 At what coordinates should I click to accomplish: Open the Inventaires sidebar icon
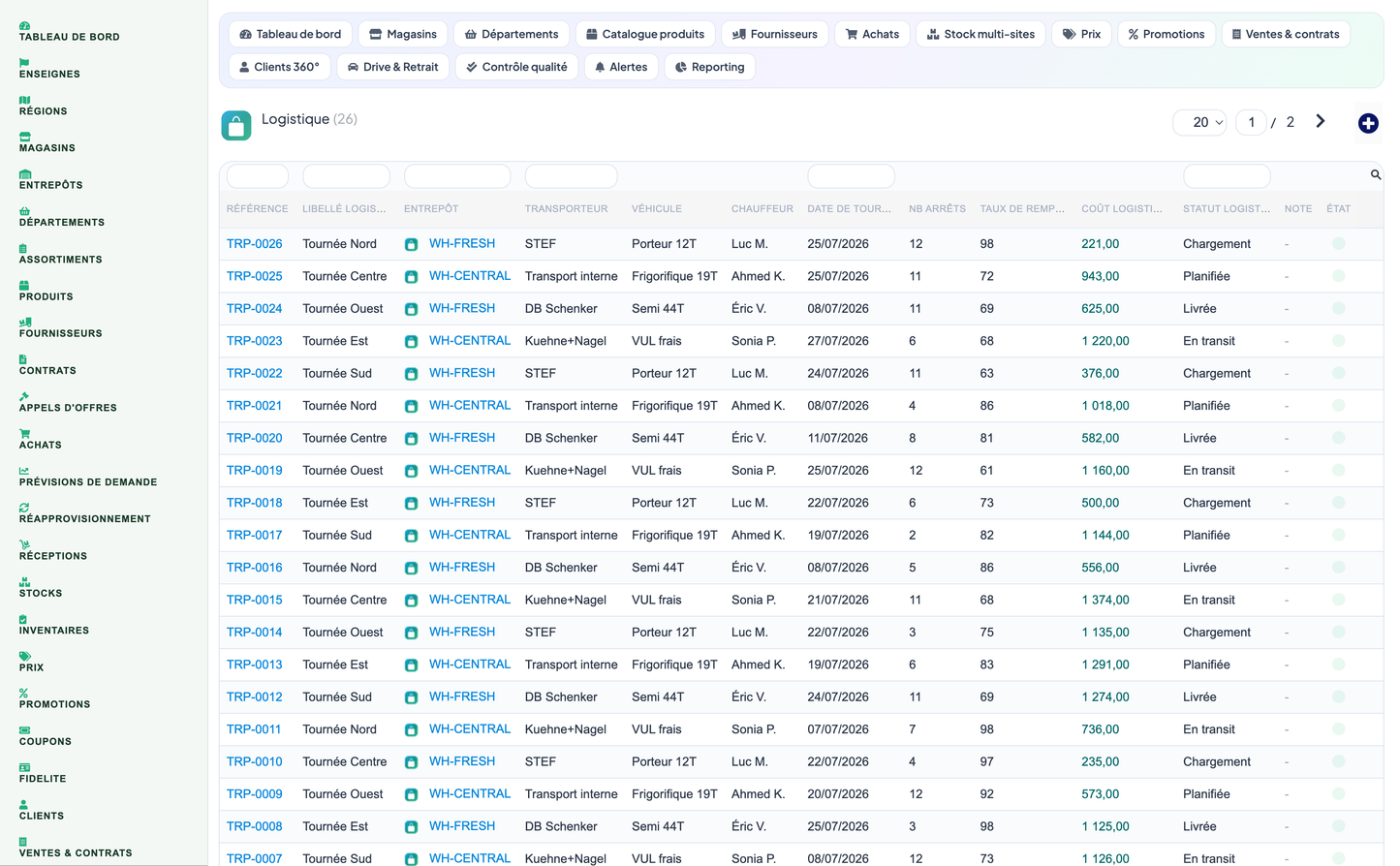coord(23,619)
